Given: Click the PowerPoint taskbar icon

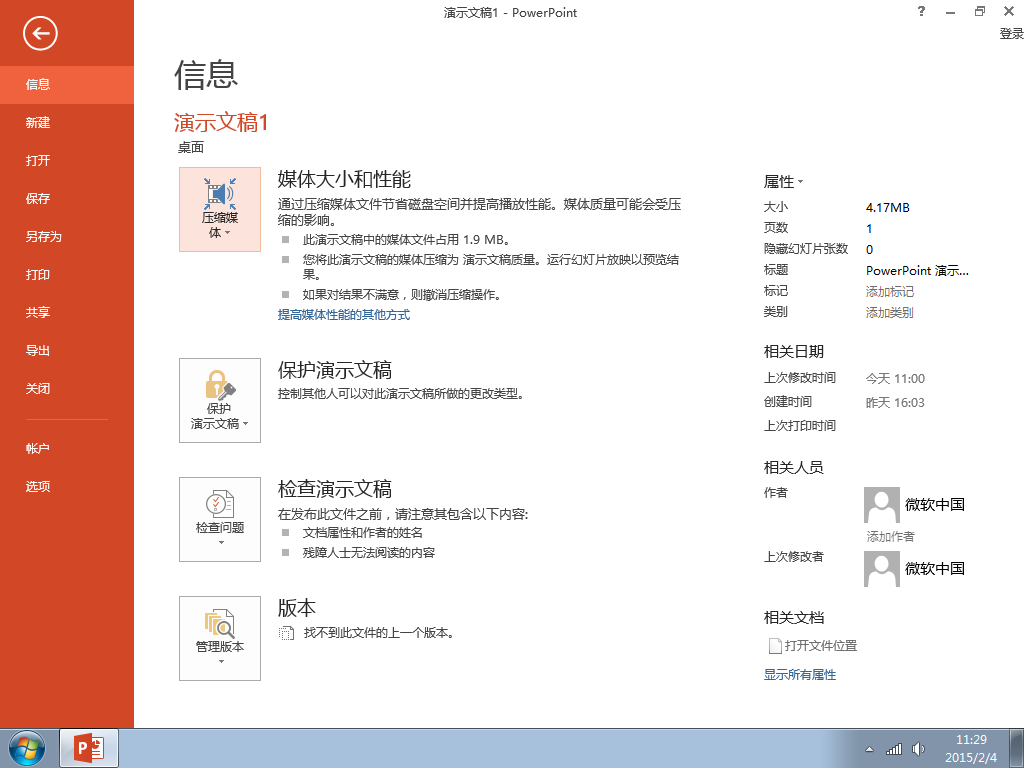Looking at the screenshot, I should point(89,748).
